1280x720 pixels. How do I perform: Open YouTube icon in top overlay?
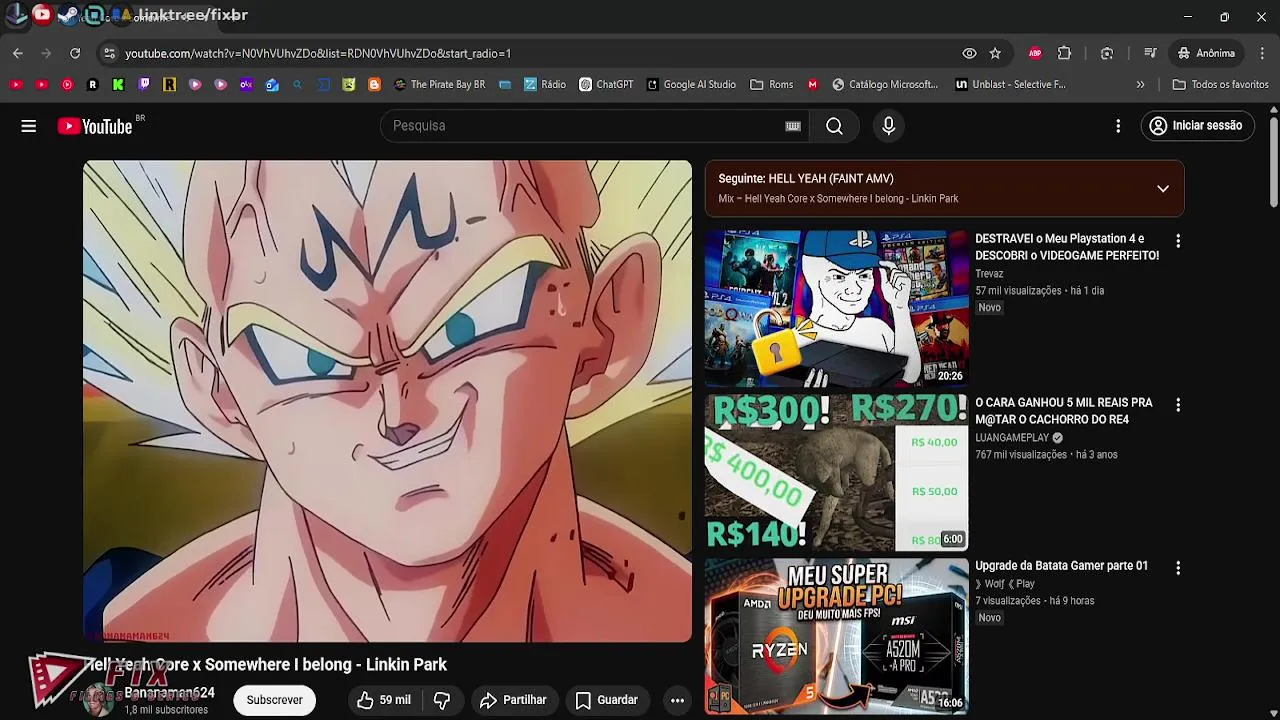[x=42, y=14]
